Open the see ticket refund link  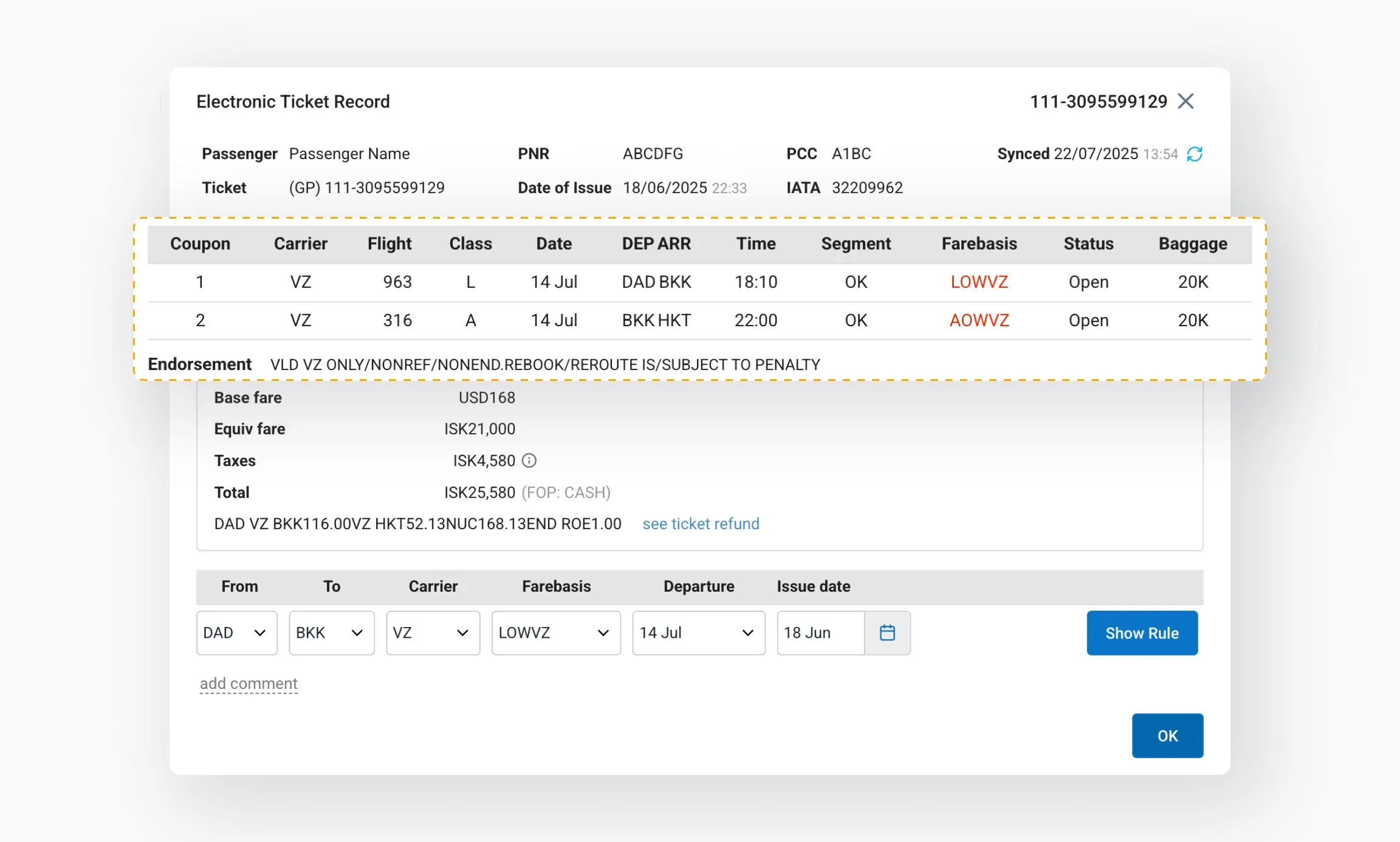pos(701,524)
